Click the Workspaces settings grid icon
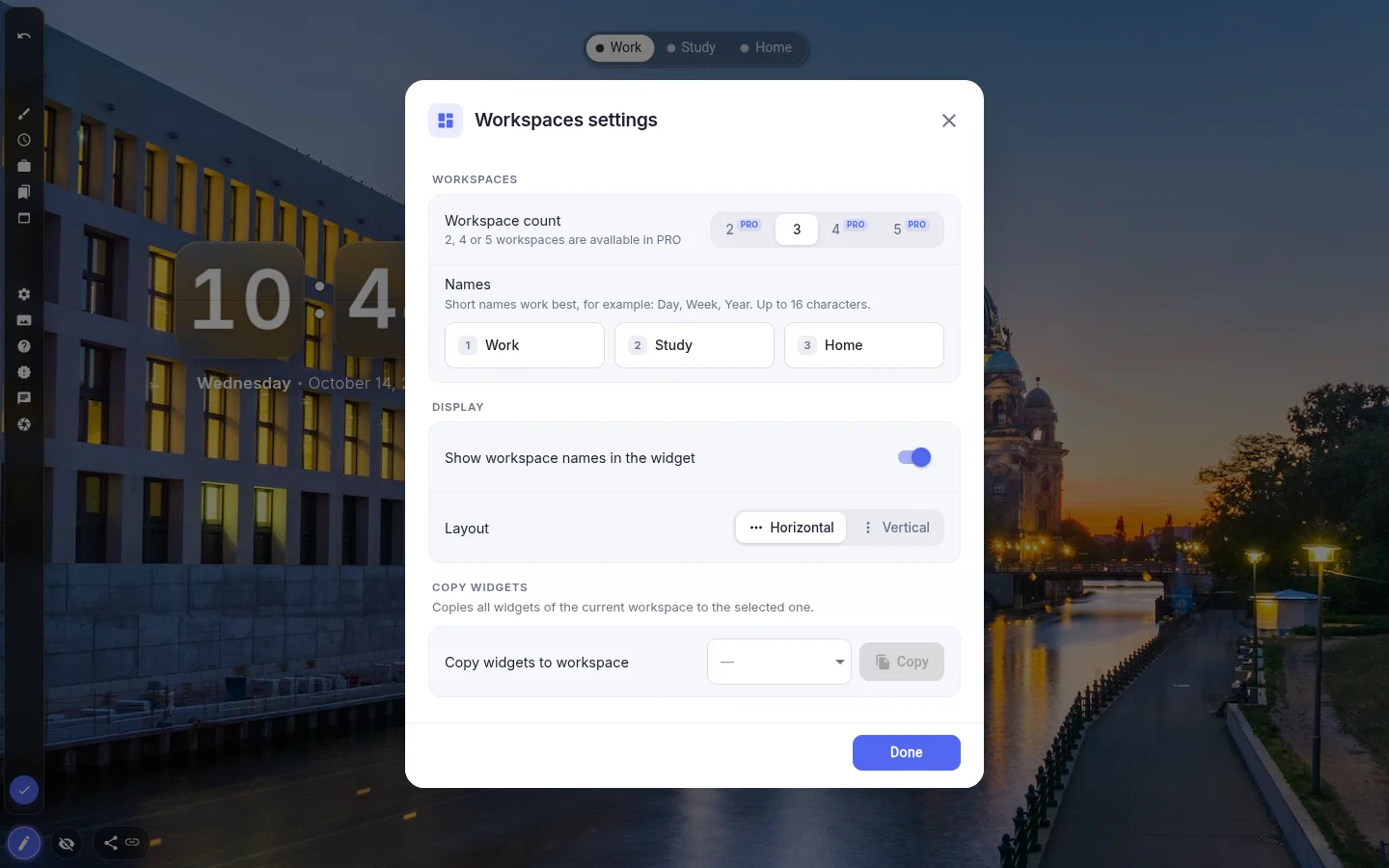This screenshot has height=868, width=1389. tap(446, 121)
